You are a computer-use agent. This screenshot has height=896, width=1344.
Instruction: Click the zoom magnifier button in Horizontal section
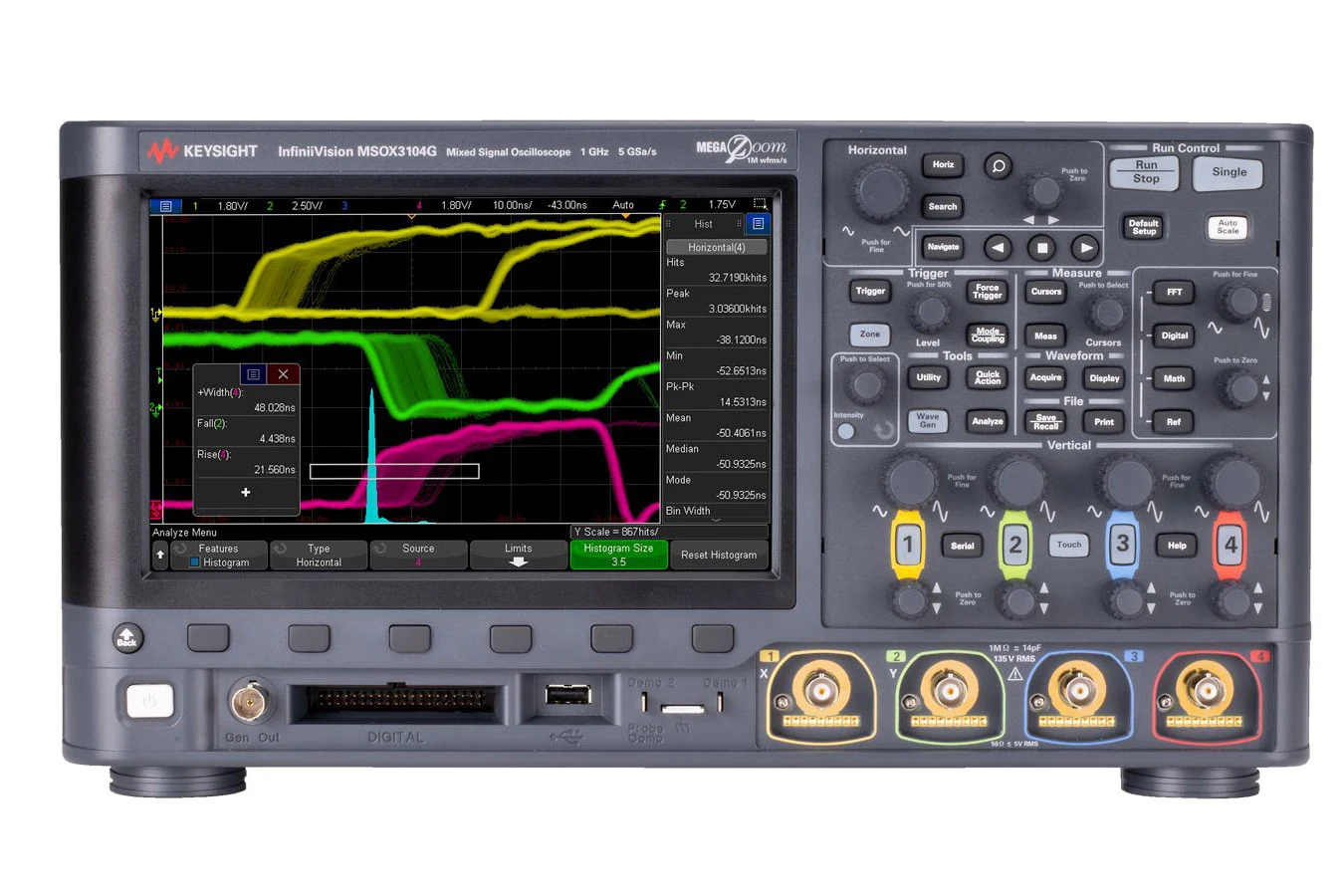(x=998, y=166)
